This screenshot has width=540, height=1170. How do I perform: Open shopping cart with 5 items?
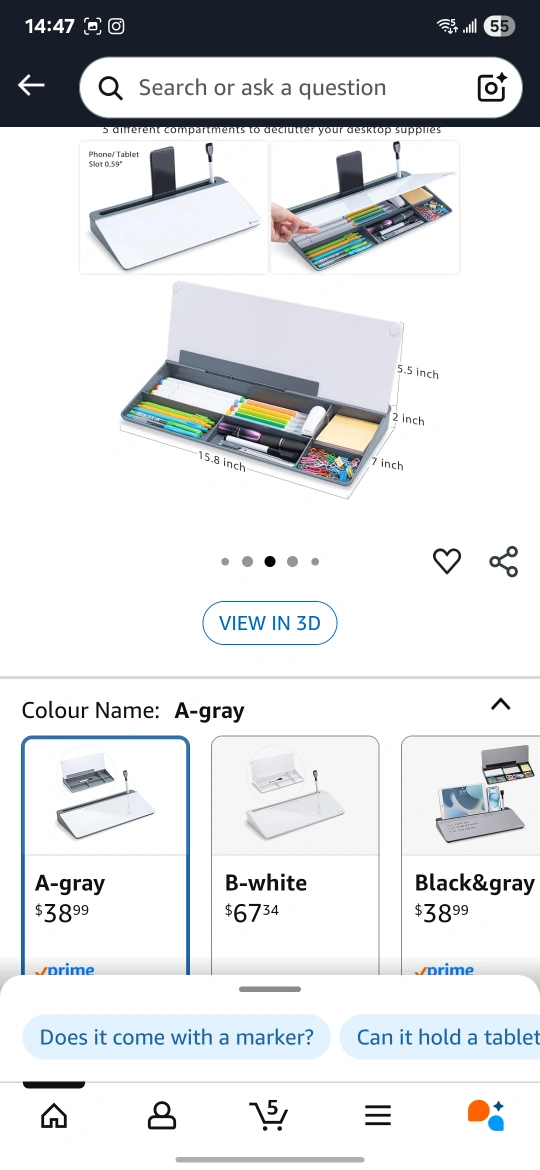(269, 1116)
